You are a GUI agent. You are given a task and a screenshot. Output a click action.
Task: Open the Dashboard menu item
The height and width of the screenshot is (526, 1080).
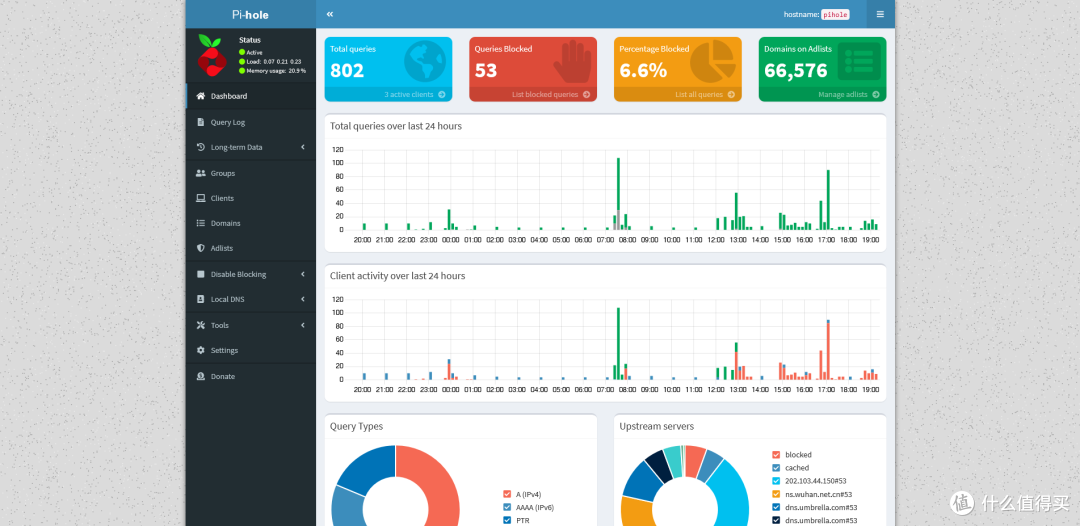point(251,96)
